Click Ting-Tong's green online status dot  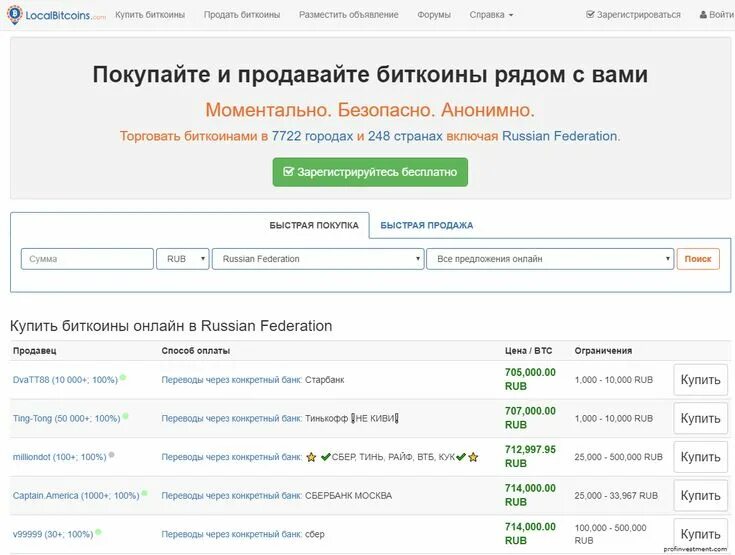pos(126,416)
